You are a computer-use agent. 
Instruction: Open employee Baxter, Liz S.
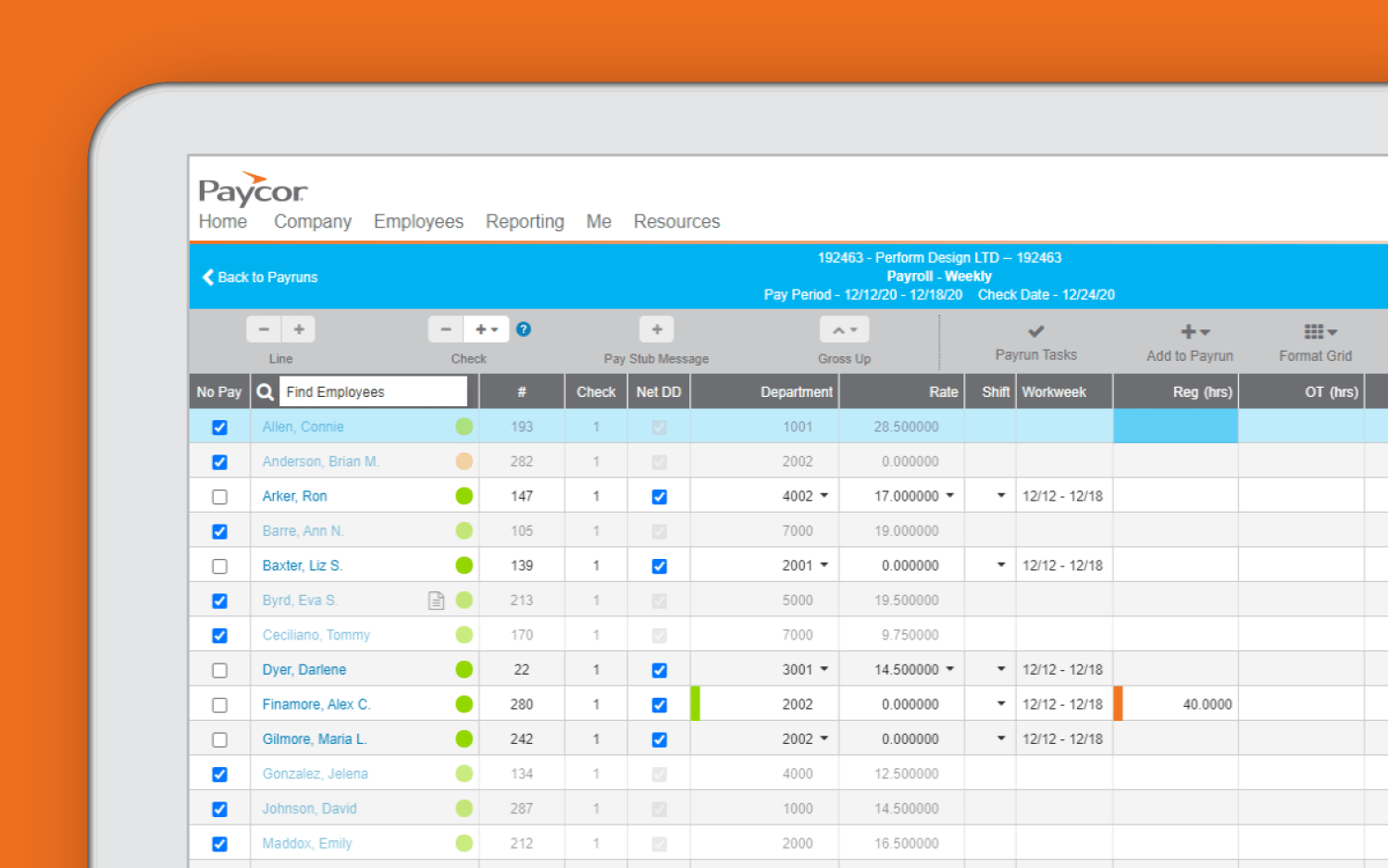(302, 565)
